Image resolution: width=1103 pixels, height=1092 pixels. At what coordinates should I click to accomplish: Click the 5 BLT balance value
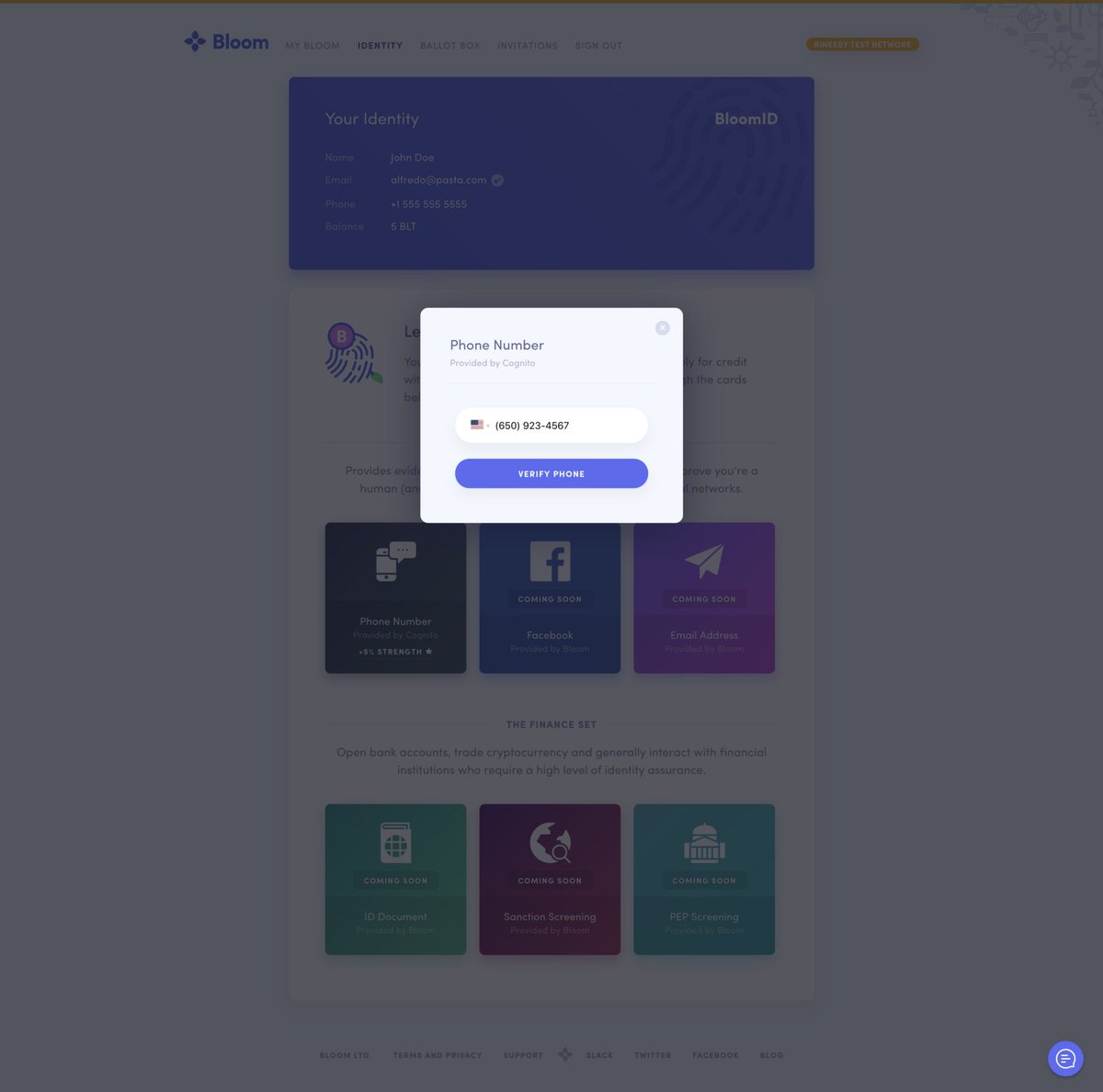pos(404,226)
